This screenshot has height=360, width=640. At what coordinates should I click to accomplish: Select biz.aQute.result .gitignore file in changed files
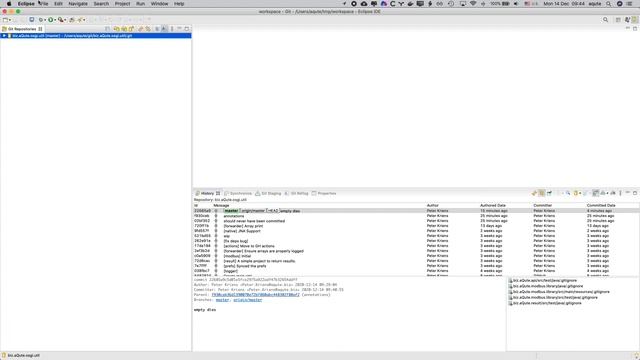point(545,303)
